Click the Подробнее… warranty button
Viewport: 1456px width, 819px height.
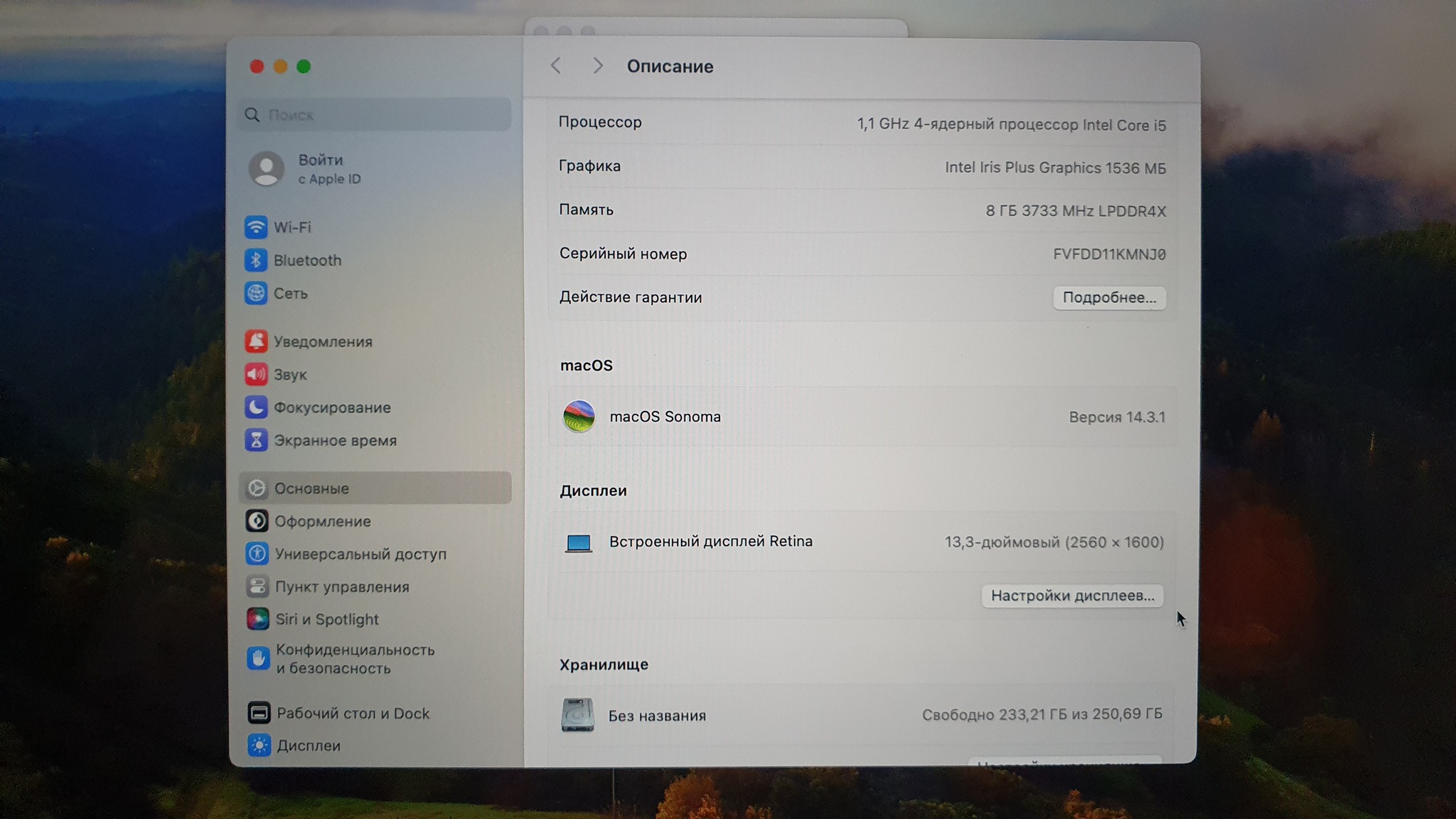tap(1108, 298)
